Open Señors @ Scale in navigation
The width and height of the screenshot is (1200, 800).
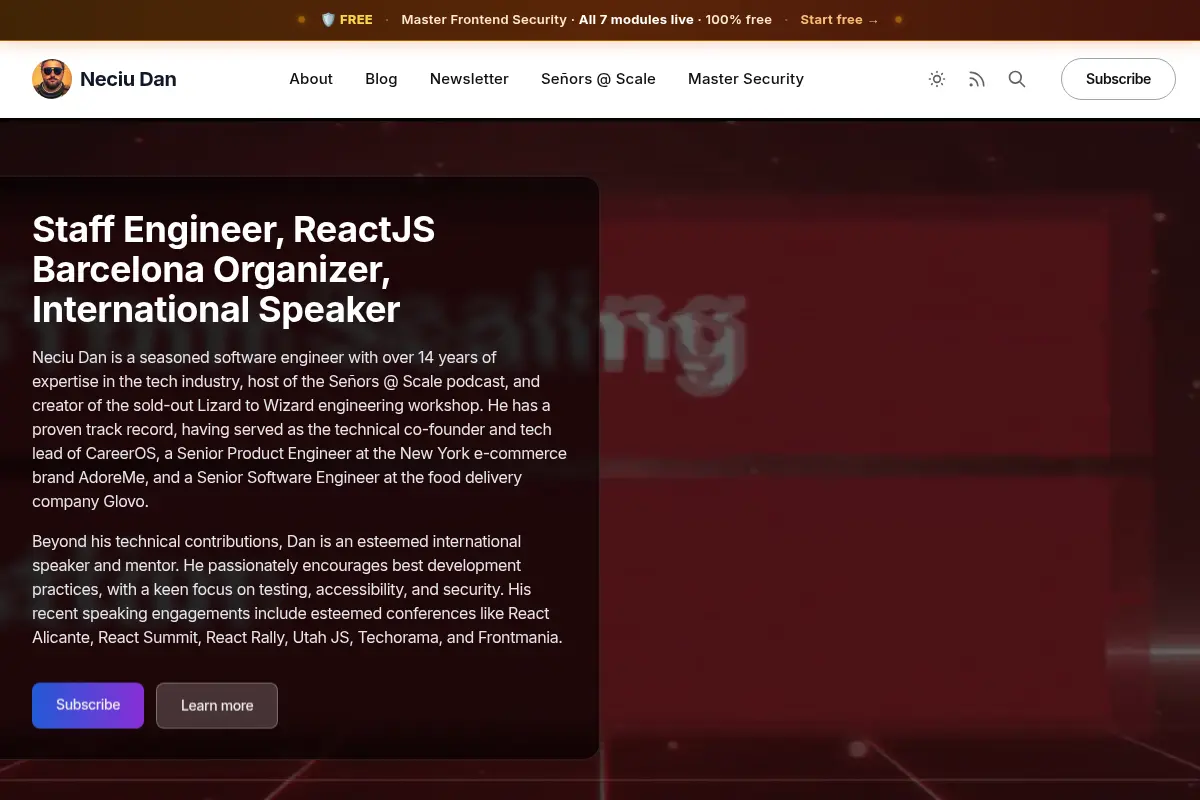(x=598, y=79)
